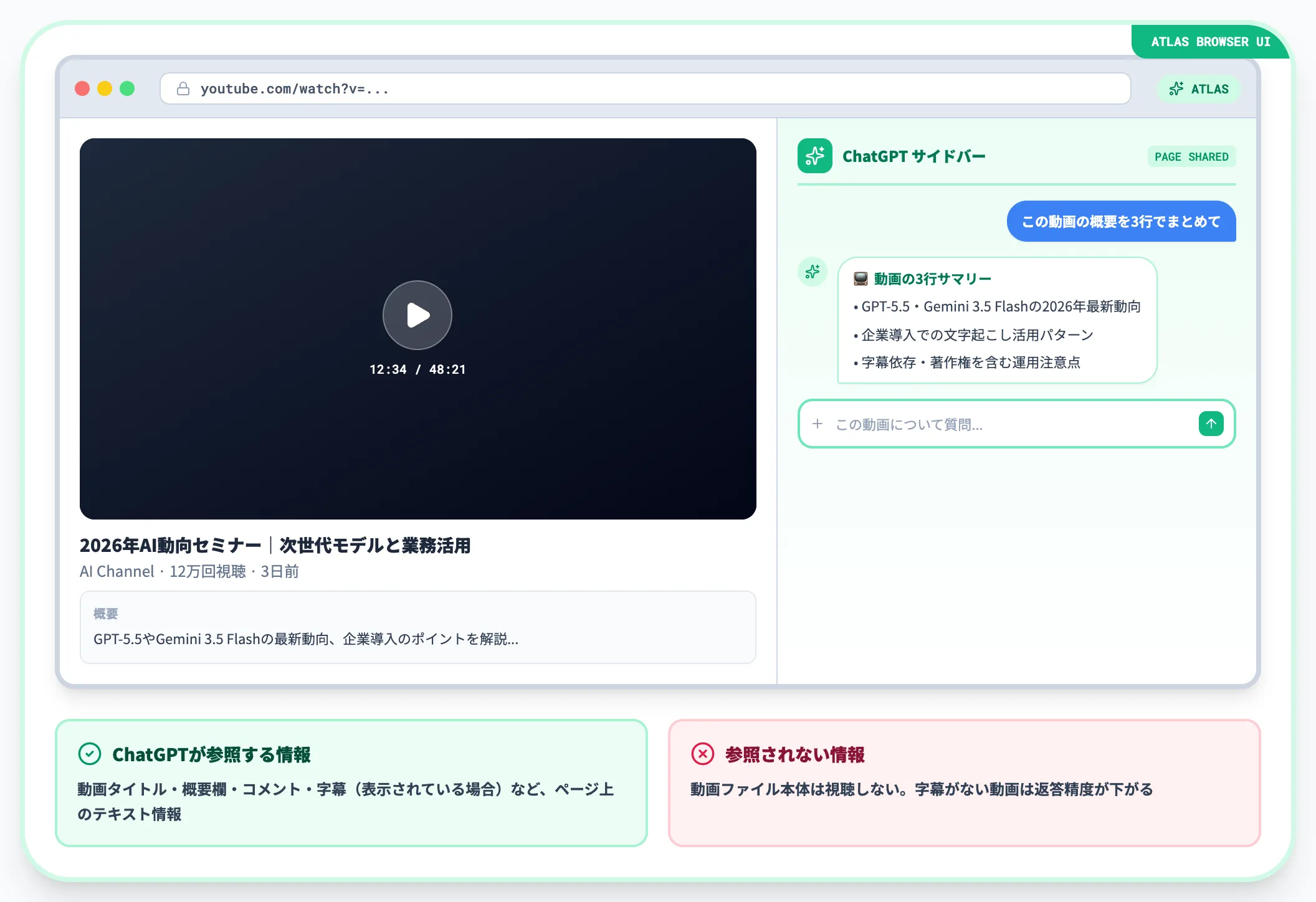The width and height of the screenshot is (1316, 902).
Task: Click the red X icon by 参照されない情報
Action: [x=703, y=754]
